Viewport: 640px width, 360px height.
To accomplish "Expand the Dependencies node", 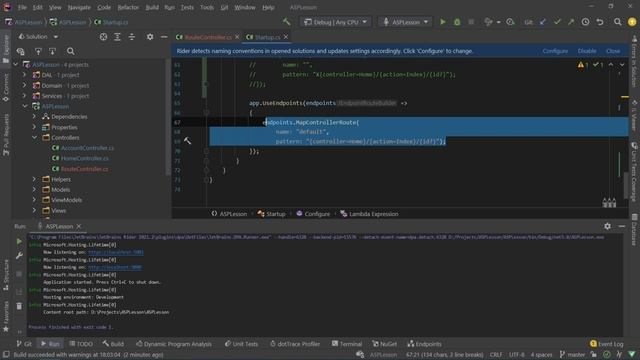I will coord(35,117).
